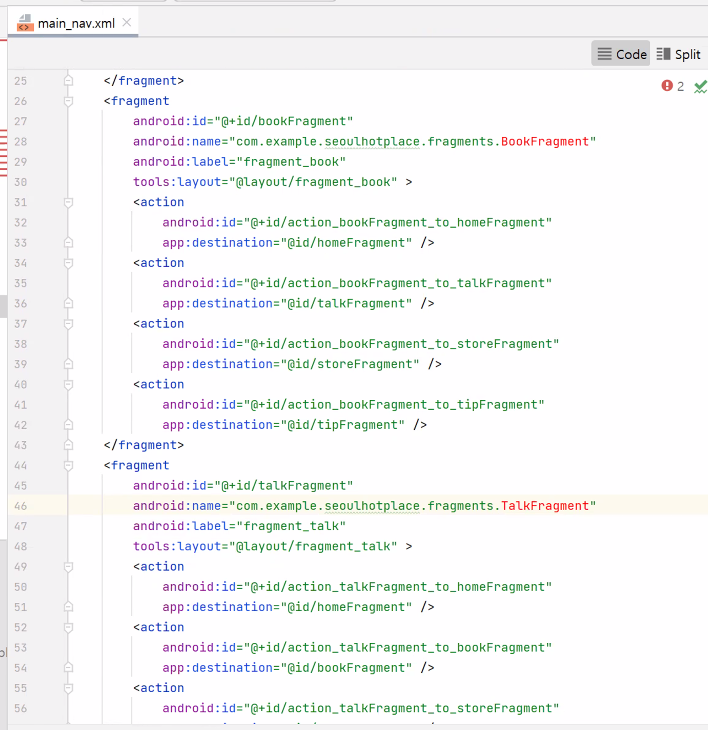Click action_talkFragment_to_storeFragment id
708x730 pixels.
(x=420, y=709)
